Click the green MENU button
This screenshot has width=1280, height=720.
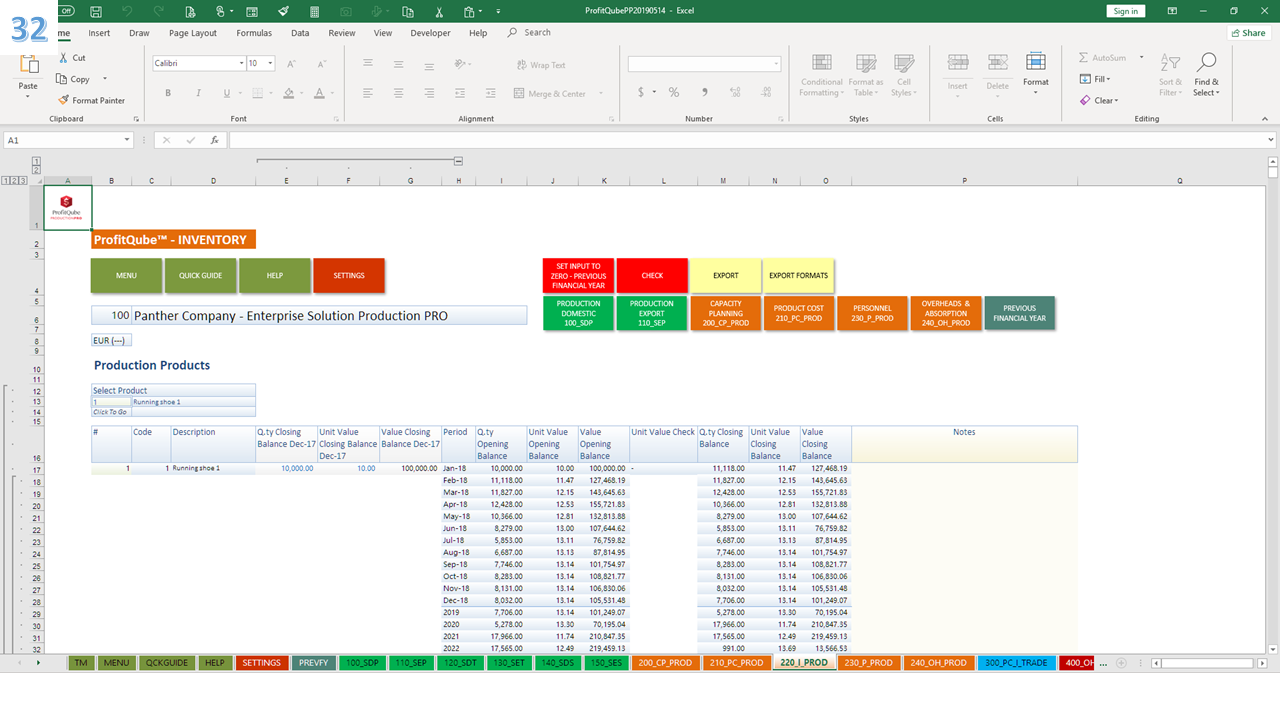[126, 276]
